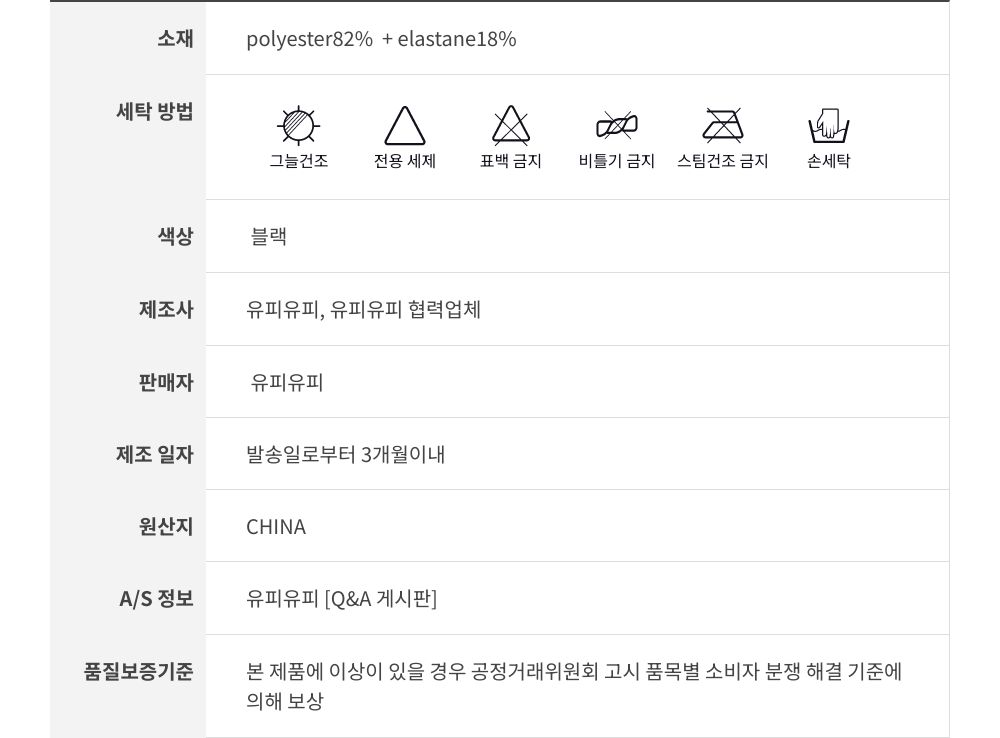Viewport: 1000px width, 738px height.
Task: Click the 그늘건조 caption text
Action: (x=298, y=161)
